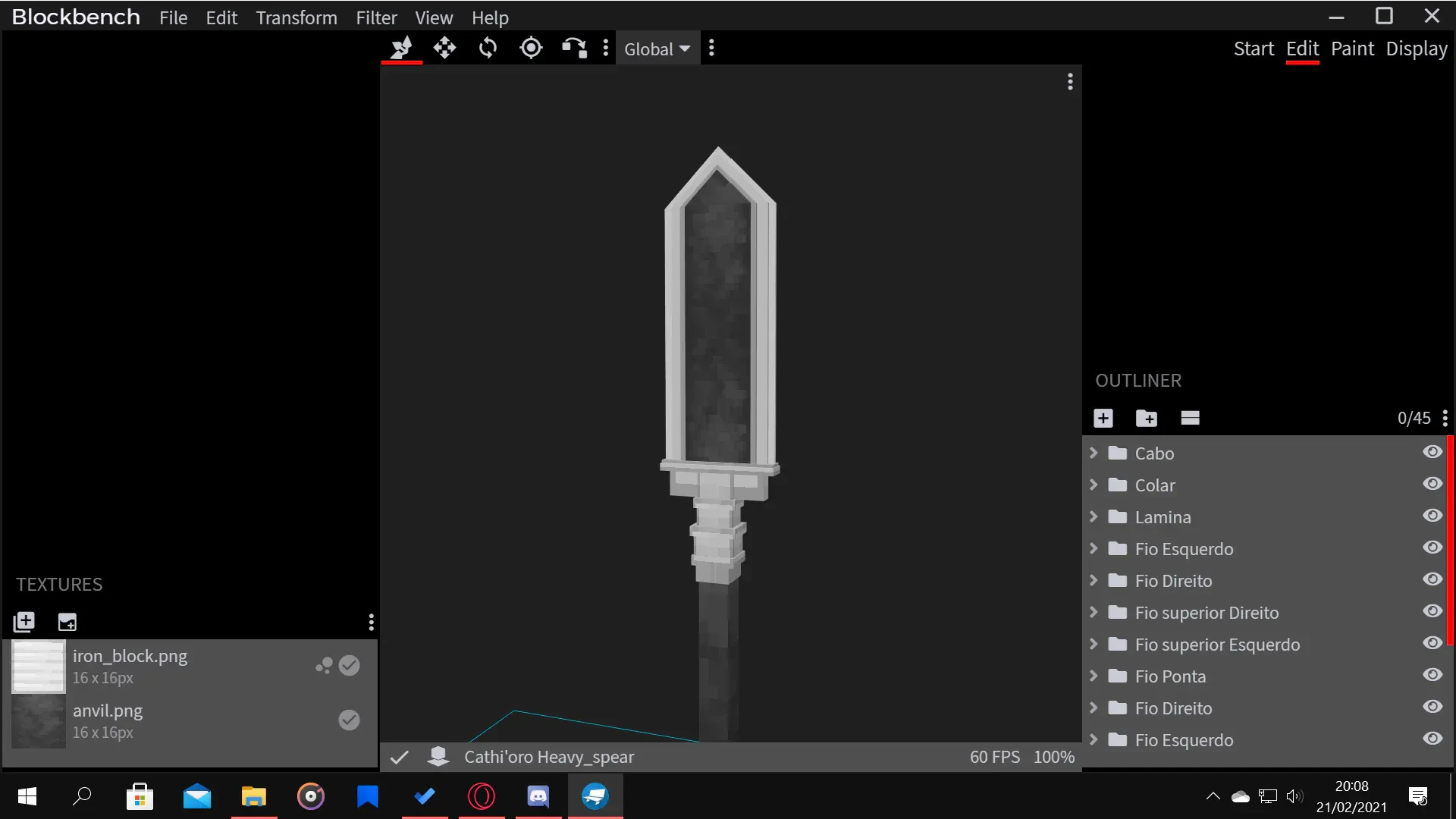Toggle visibility of Fio superior Direito
This screenshot has width=1456, height=819.
pyautogui.click(x=1432, y=611)
